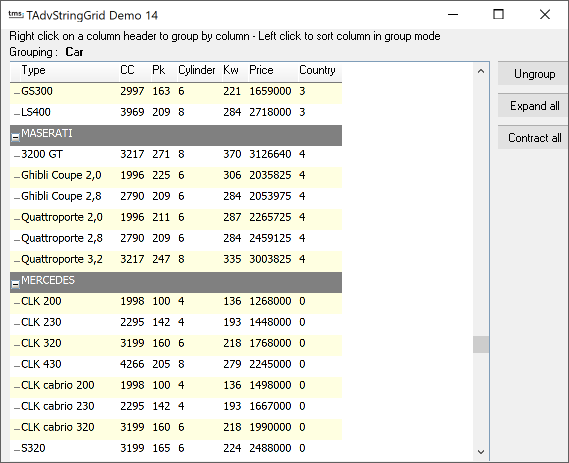Close the TAdvStringGrid Demo 14 window
The width and height of the screenshot is (569, 463).
tap(545, 15)
